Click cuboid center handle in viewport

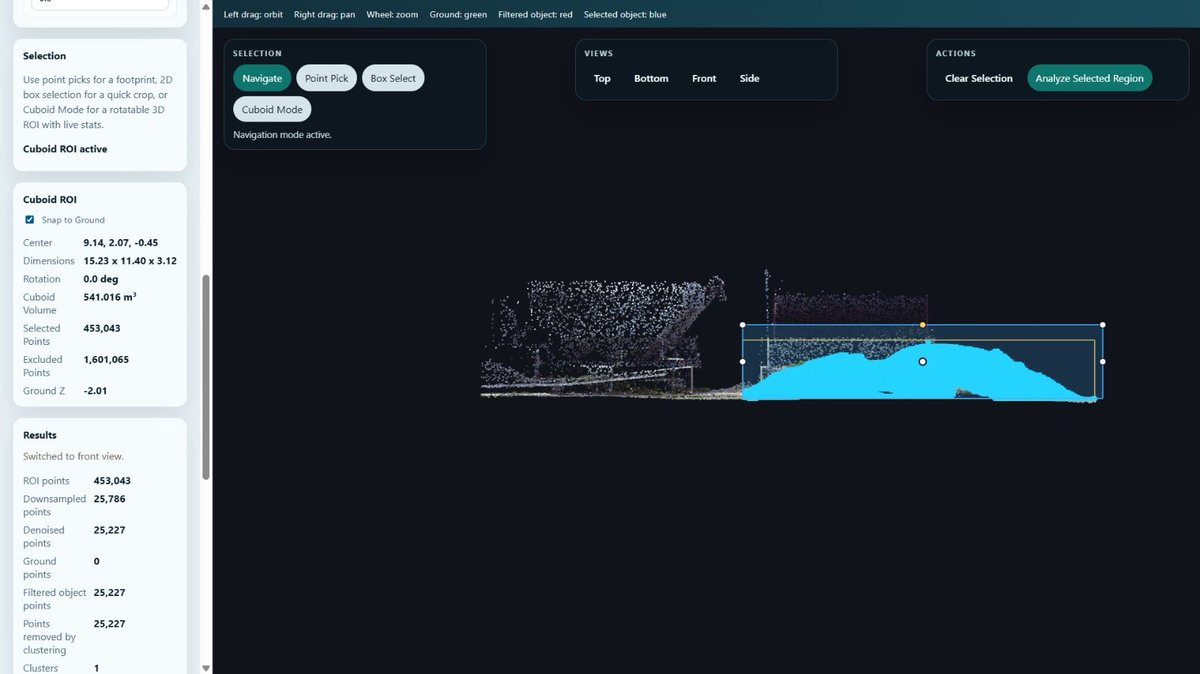coord(922,361)
